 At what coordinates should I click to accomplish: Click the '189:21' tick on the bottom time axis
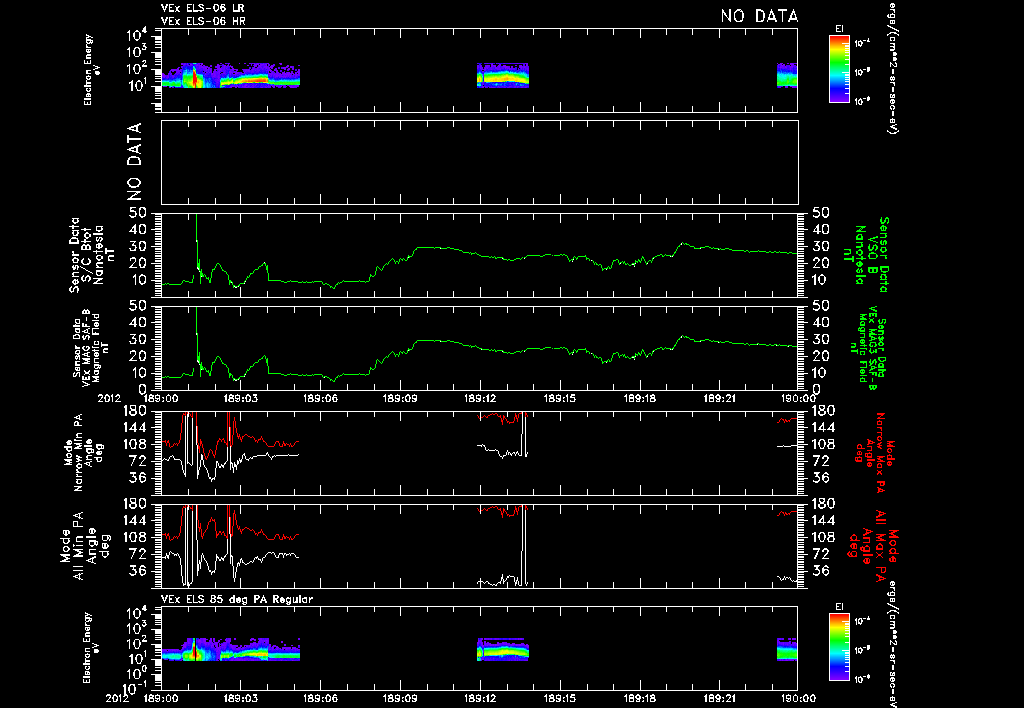click(x=720, y=698)
